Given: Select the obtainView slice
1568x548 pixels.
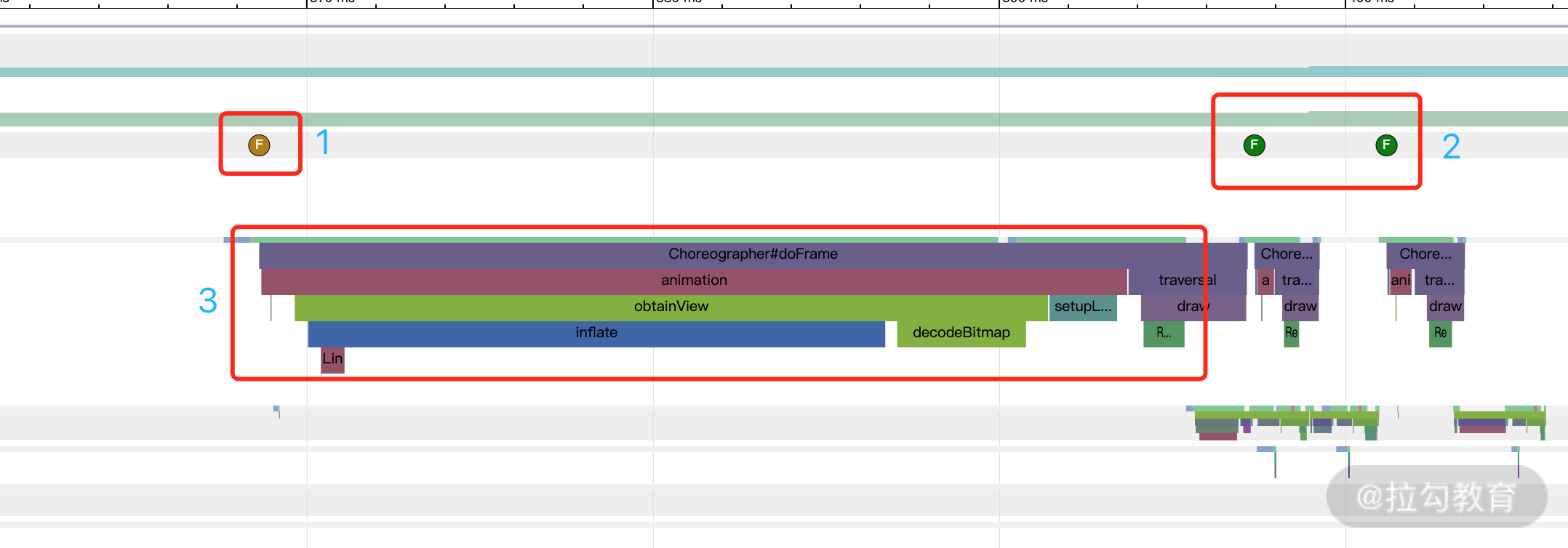Looking at the screenshot, I should (x=671, y=307).
